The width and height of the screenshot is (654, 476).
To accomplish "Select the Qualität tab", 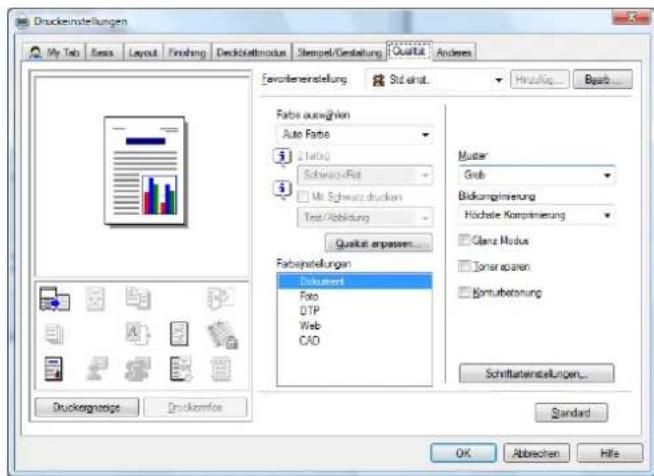I will pyautogui.click(x=409, y=51).
